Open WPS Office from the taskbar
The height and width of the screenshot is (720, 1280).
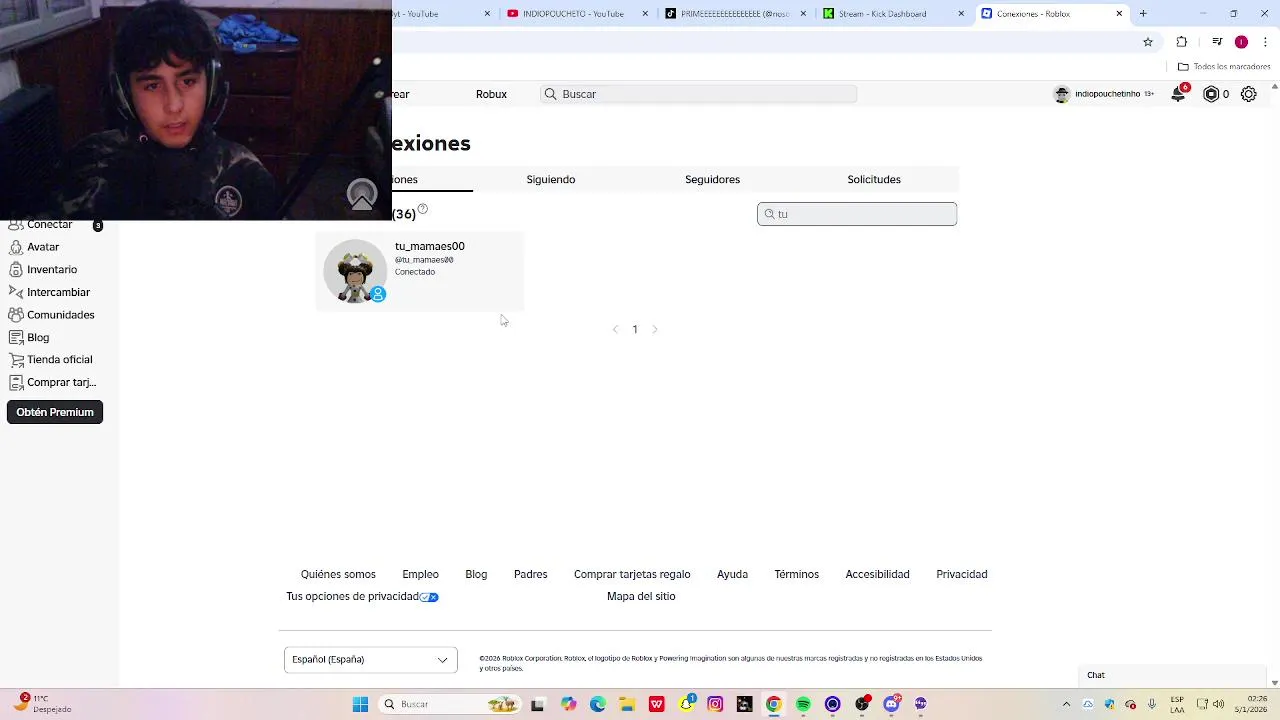click(x=656, y=704)
